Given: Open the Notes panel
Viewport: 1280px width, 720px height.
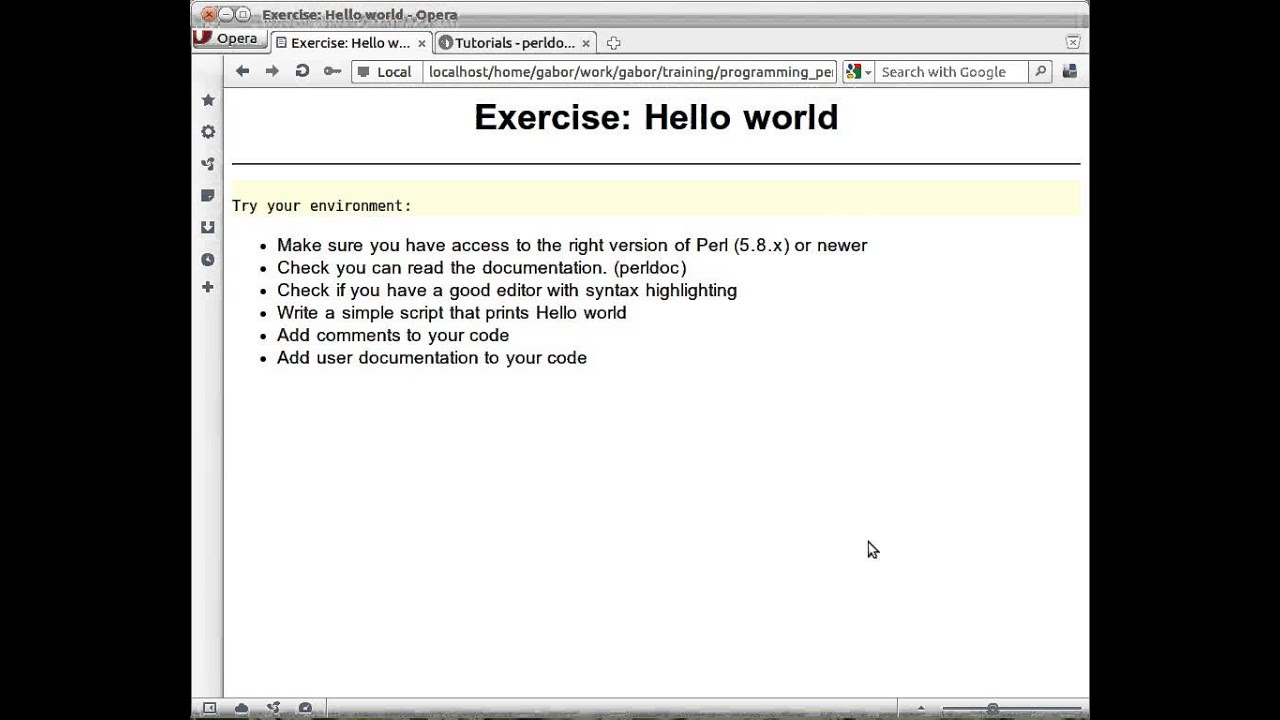Looking at the screenshot, I should point(208,196).
